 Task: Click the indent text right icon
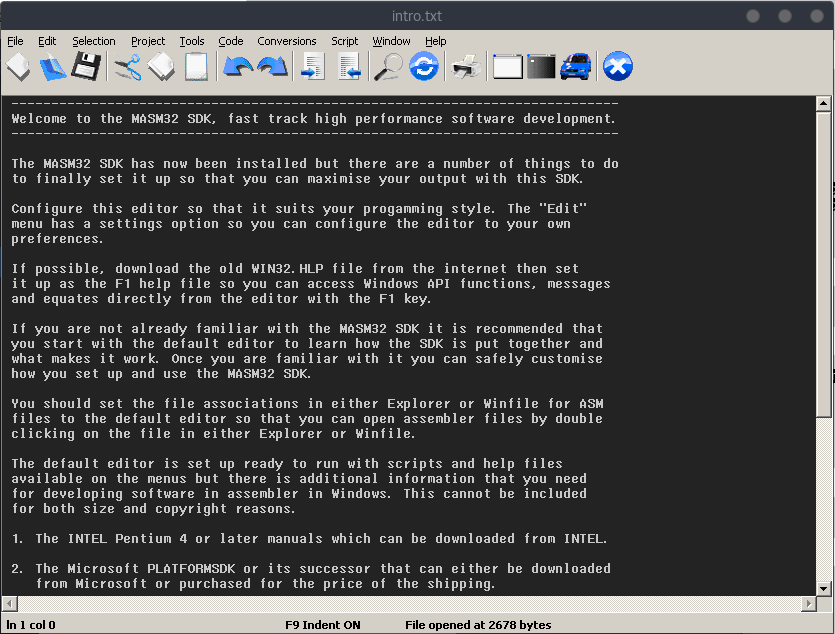pos(313,67)
